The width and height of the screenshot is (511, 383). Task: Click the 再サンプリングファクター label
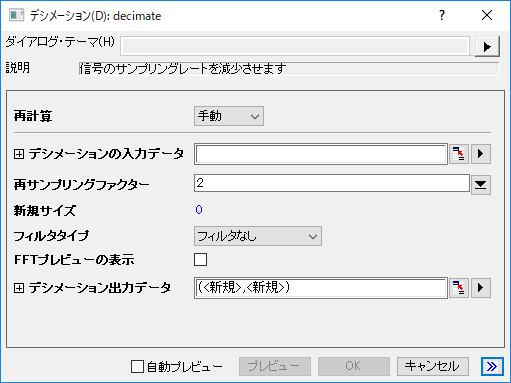click(82, 184)
